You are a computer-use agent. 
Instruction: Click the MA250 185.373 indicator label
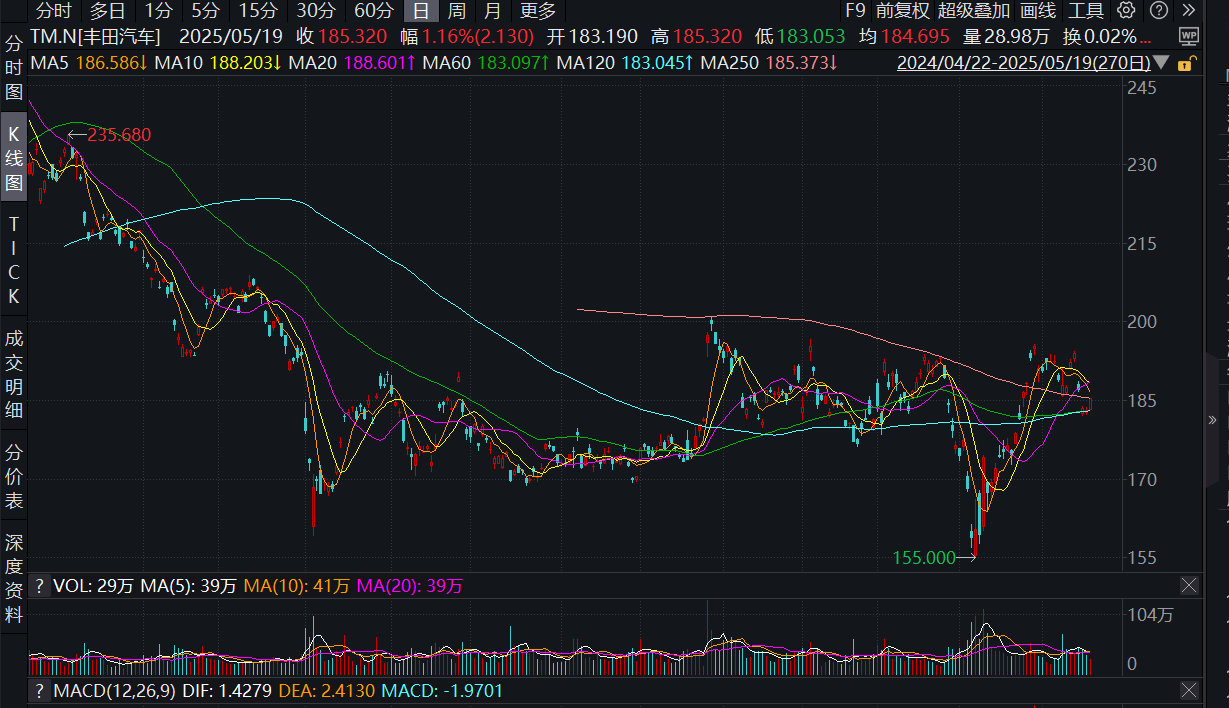pos(768,63)
